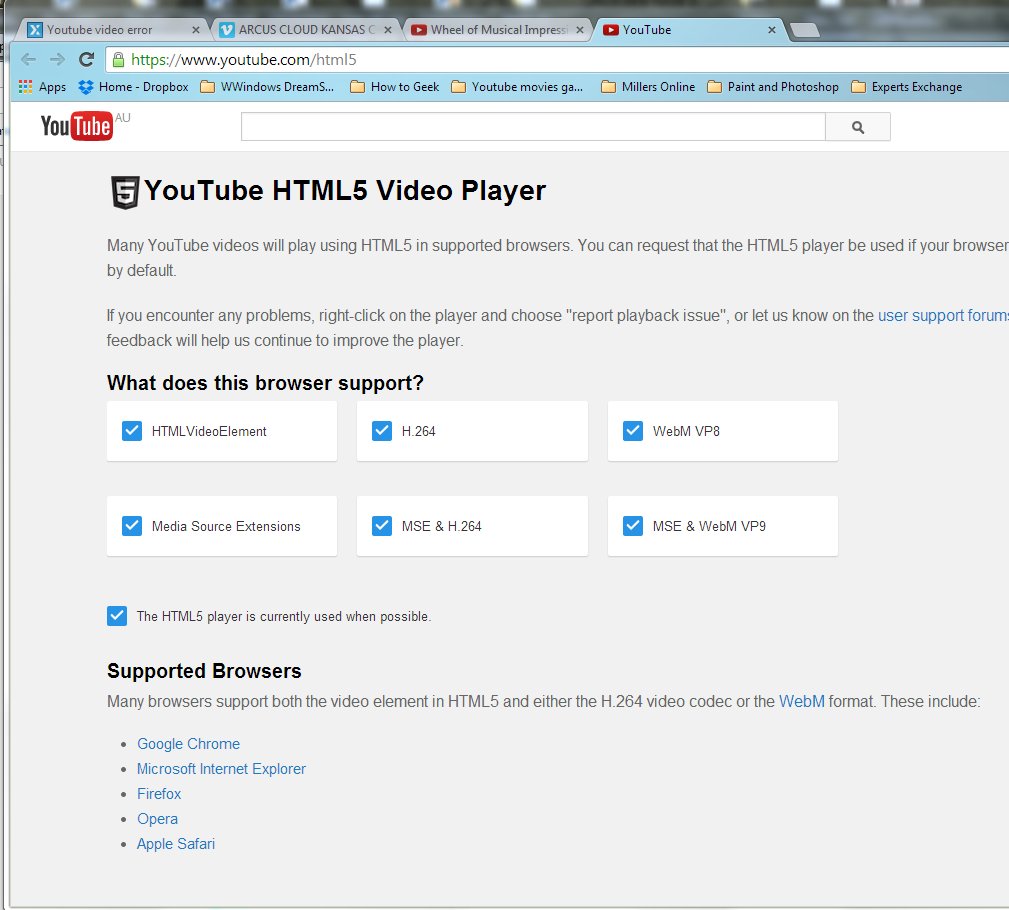Click the Media Source Extensions checkbox
1009x910 pixels.
132,526
